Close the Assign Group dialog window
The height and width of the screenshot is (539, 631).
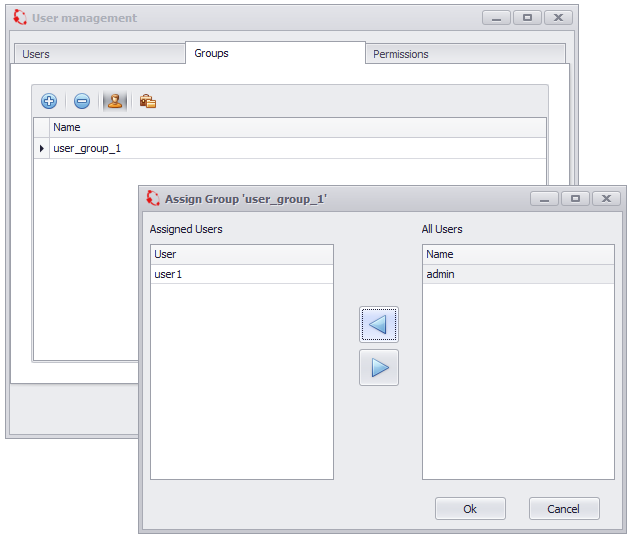(x=606, y=198)
